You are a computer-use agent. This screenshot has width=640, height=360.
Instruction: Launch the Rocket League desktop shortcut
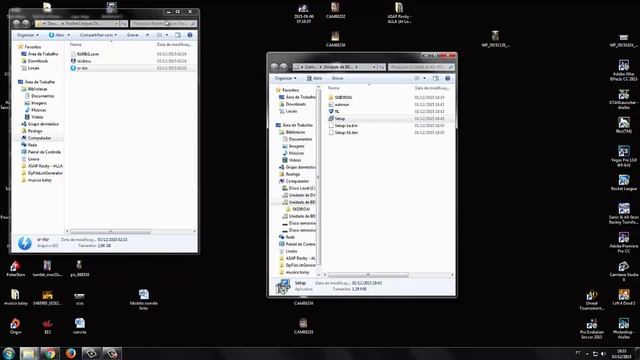click(x=623, y=183)
